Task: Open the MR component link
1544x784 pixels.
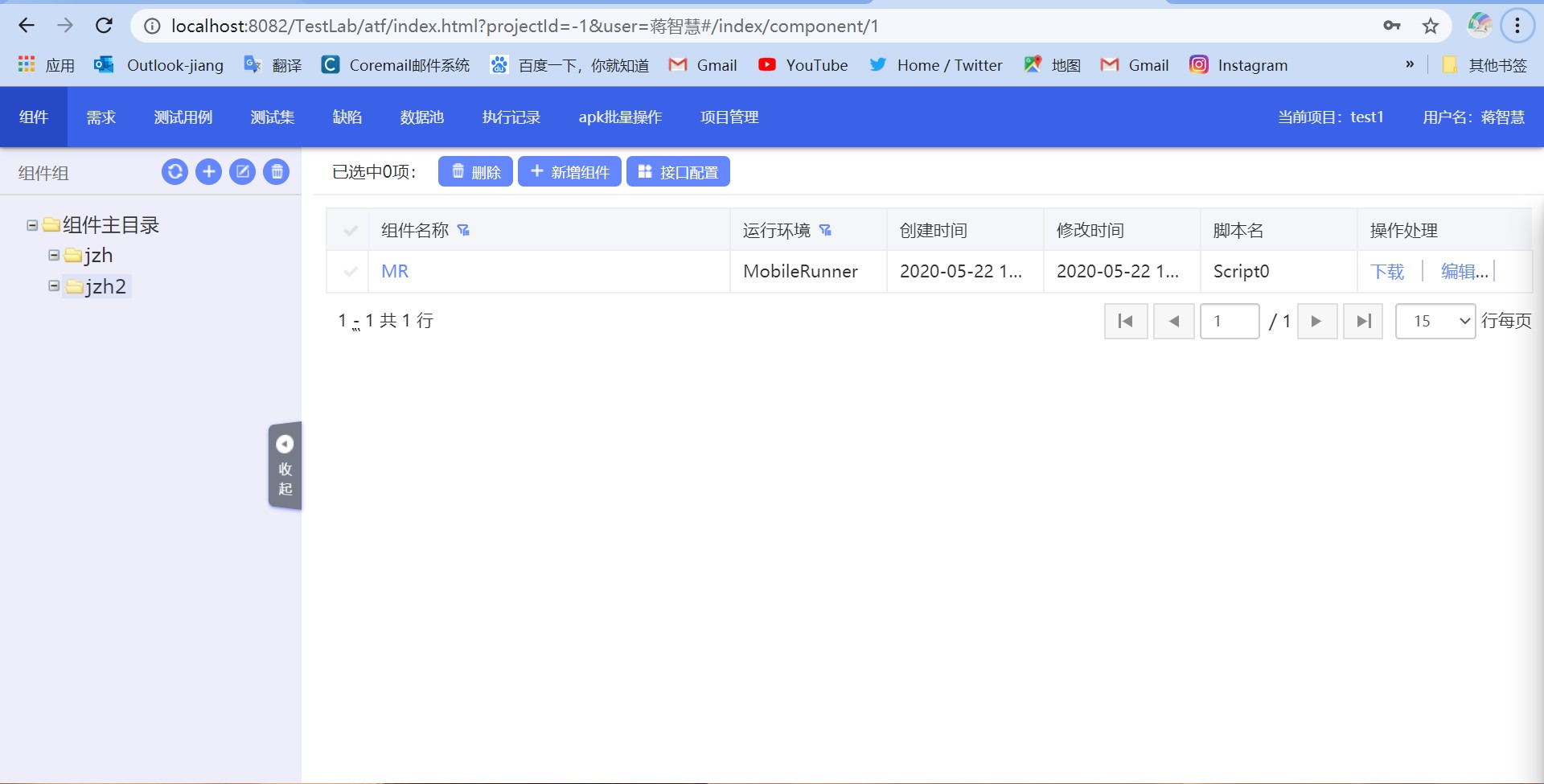Action: [394, 271]
